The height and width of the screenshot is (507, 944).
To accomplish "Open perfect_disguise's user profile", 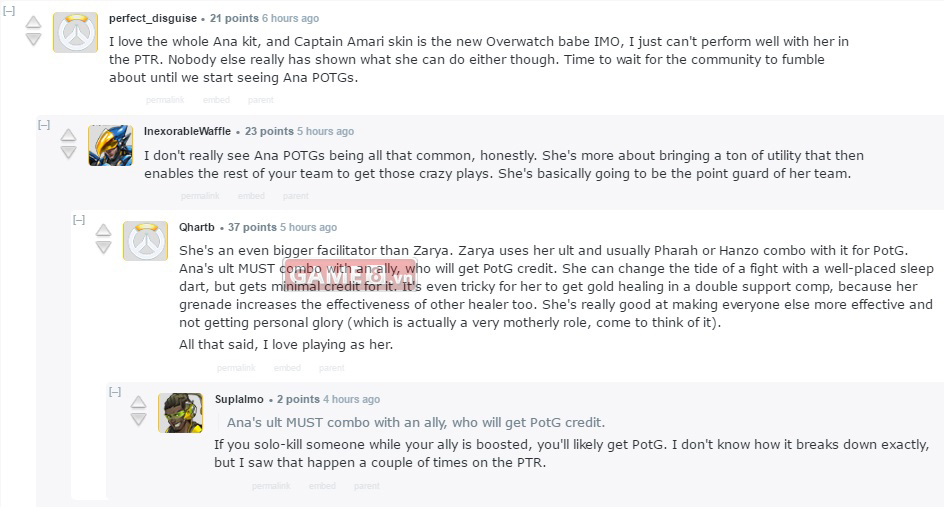I will pos(153,18).
